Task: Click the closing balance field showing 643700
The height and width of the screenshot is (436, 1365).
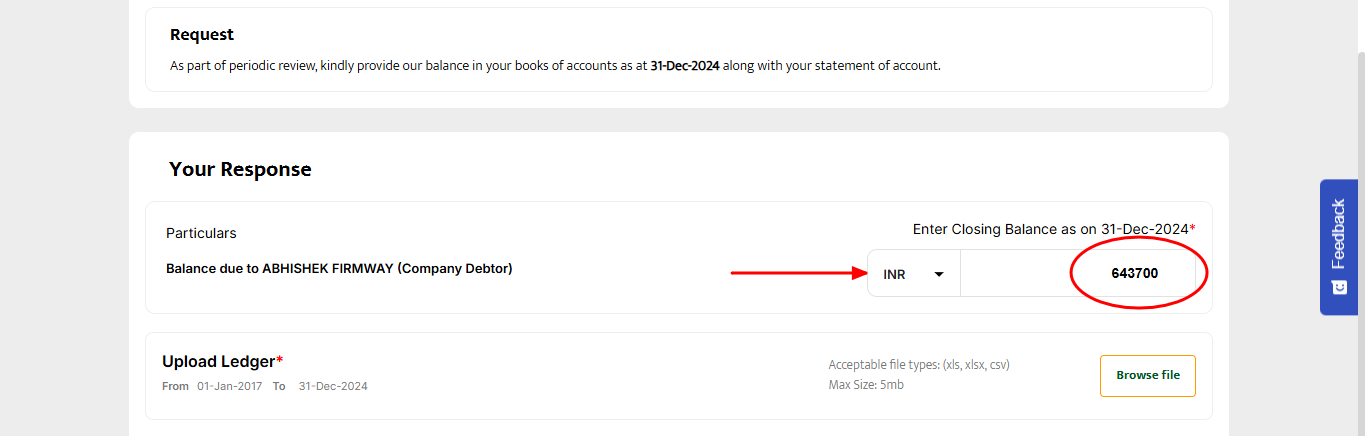Action: tap(1078, 273)
